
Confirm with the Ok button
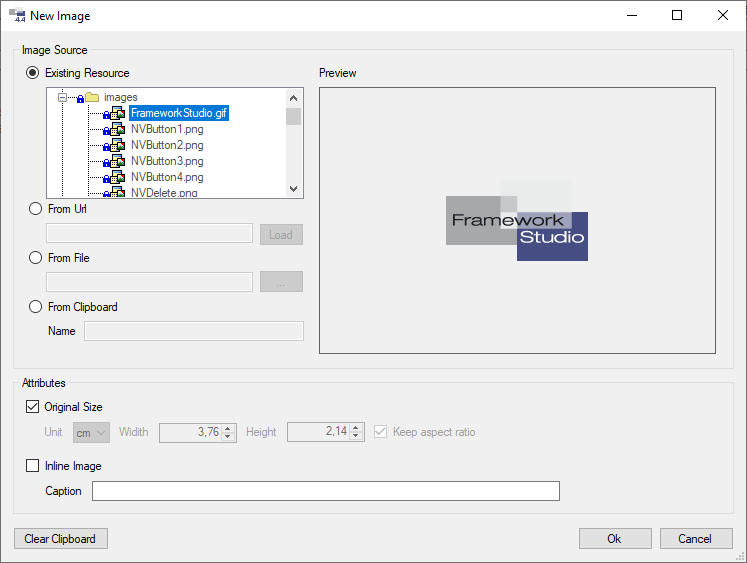615,538
